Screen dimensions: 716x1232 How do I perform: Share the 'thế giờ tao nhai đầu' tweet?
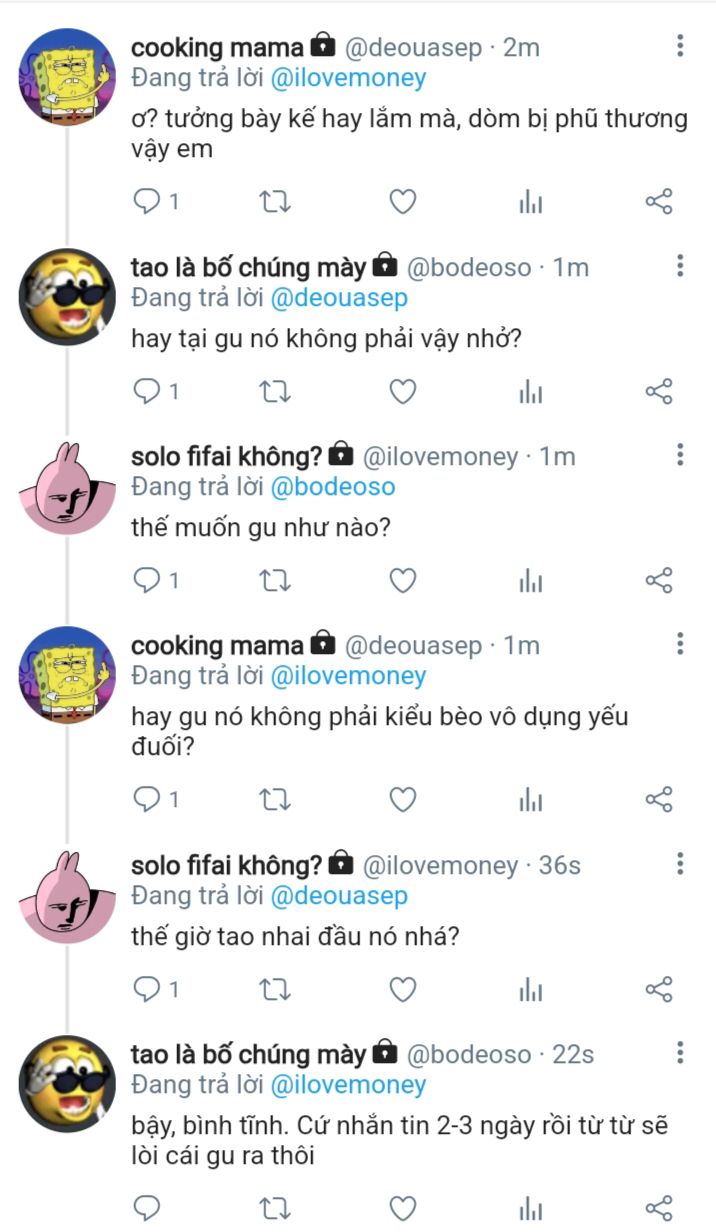(x=659, y=990)
